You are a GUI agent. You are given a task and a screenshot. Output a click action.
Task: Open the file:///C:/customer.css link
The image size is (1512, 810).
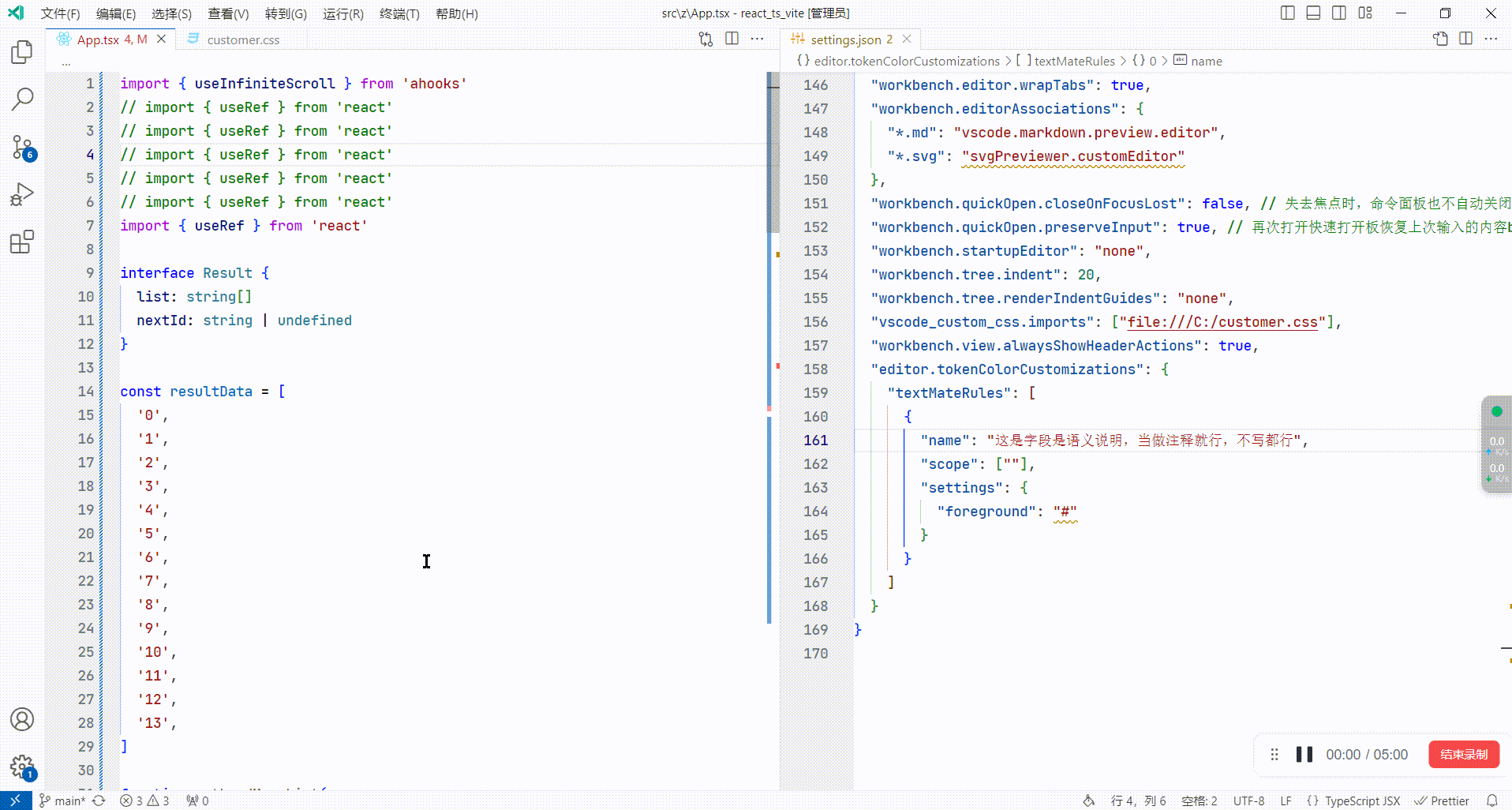click(1222, 322)
